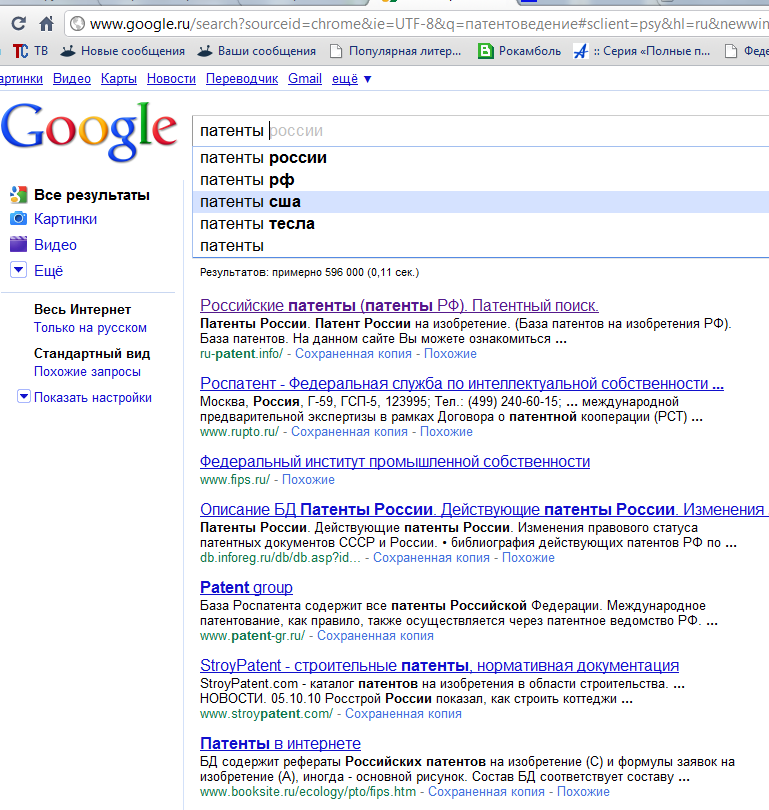769x810 pixels.
Task: Open result Российские патенты (патенты РФ)
Action: pyautogui.click(x=399, y=305)
